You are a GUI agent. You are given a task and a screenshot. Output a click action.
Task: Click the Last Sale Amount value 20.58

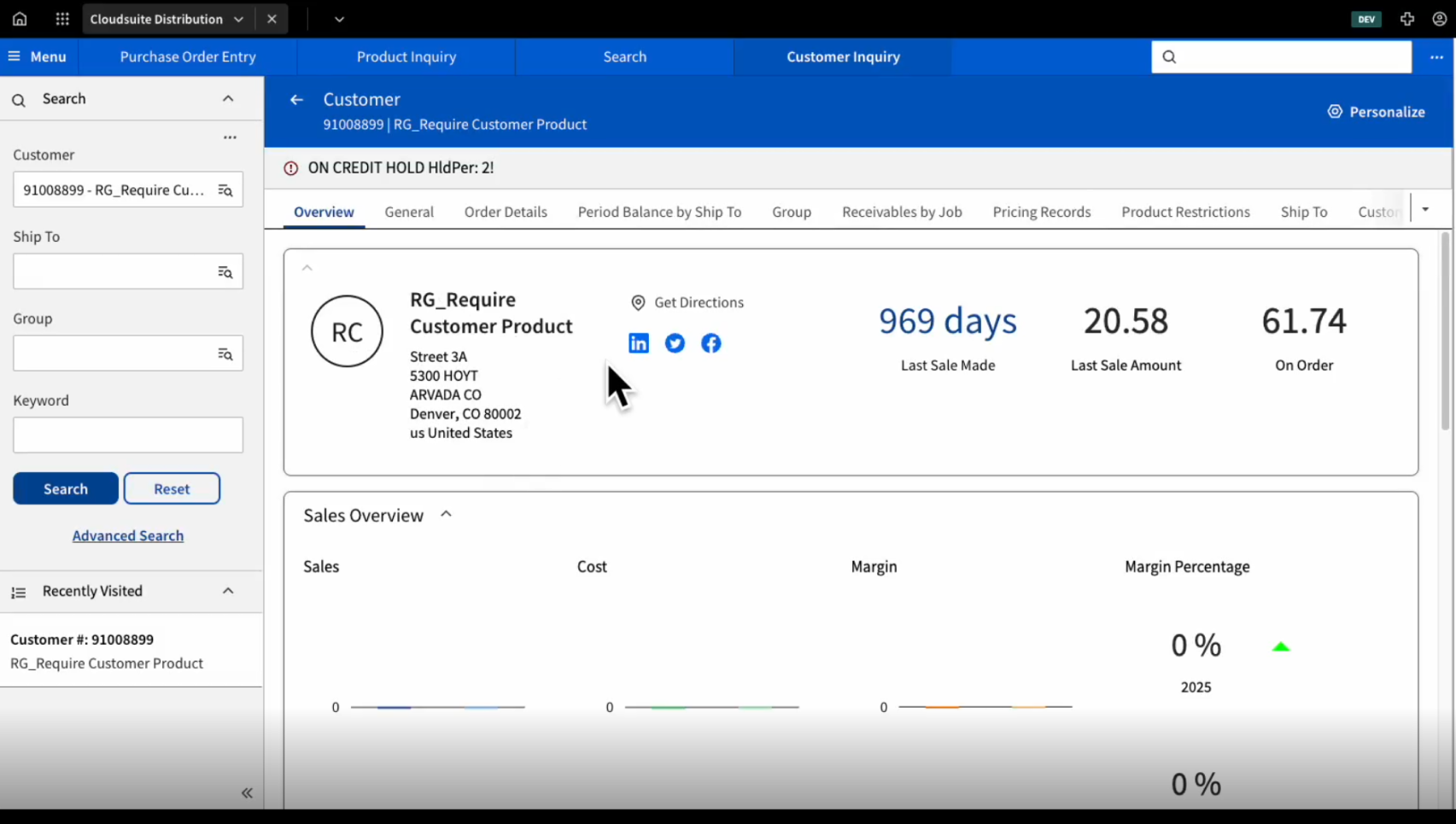(1126, 321)
